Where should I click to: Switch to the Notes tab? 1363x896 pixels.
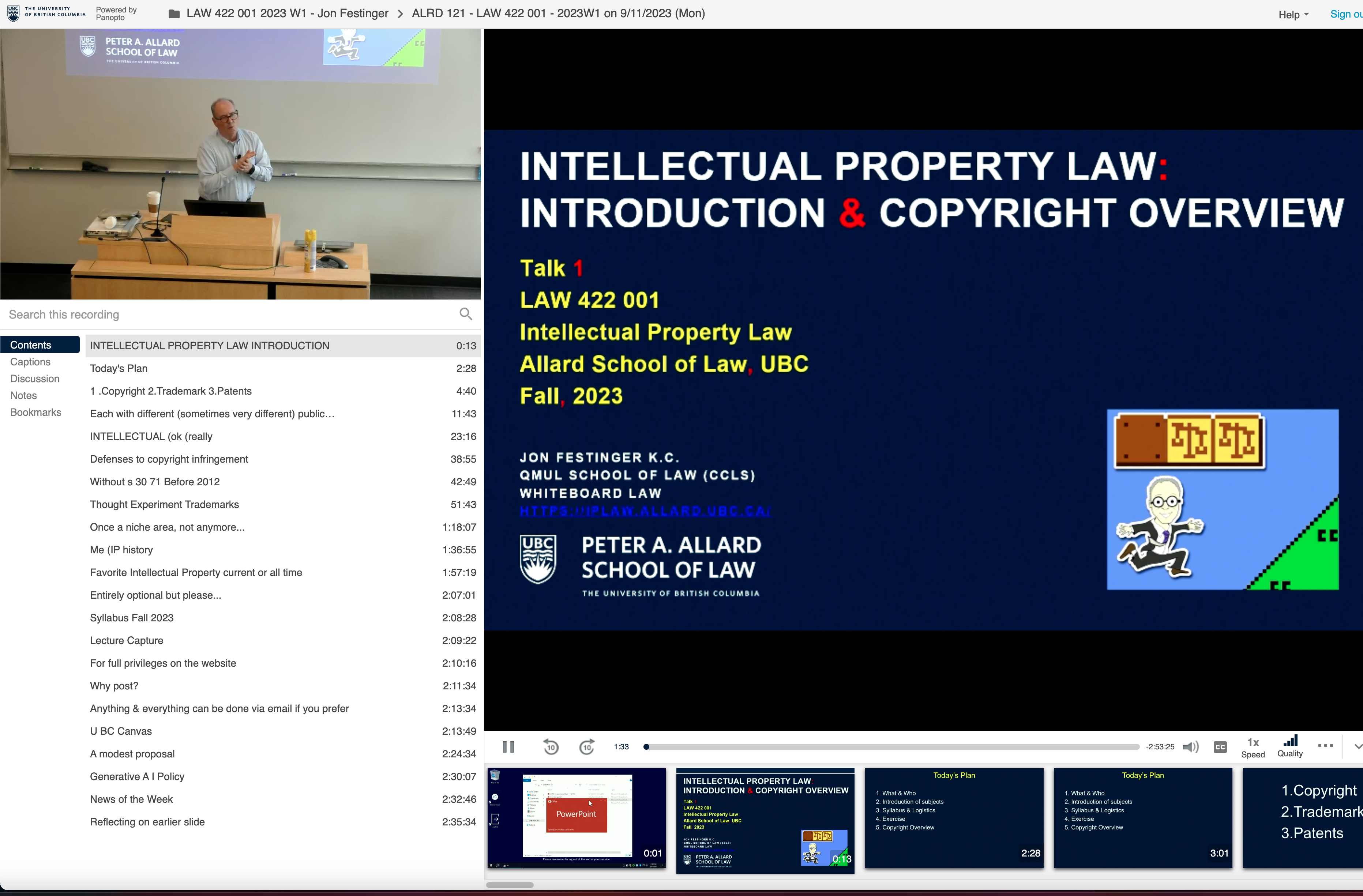pos(23,396)
